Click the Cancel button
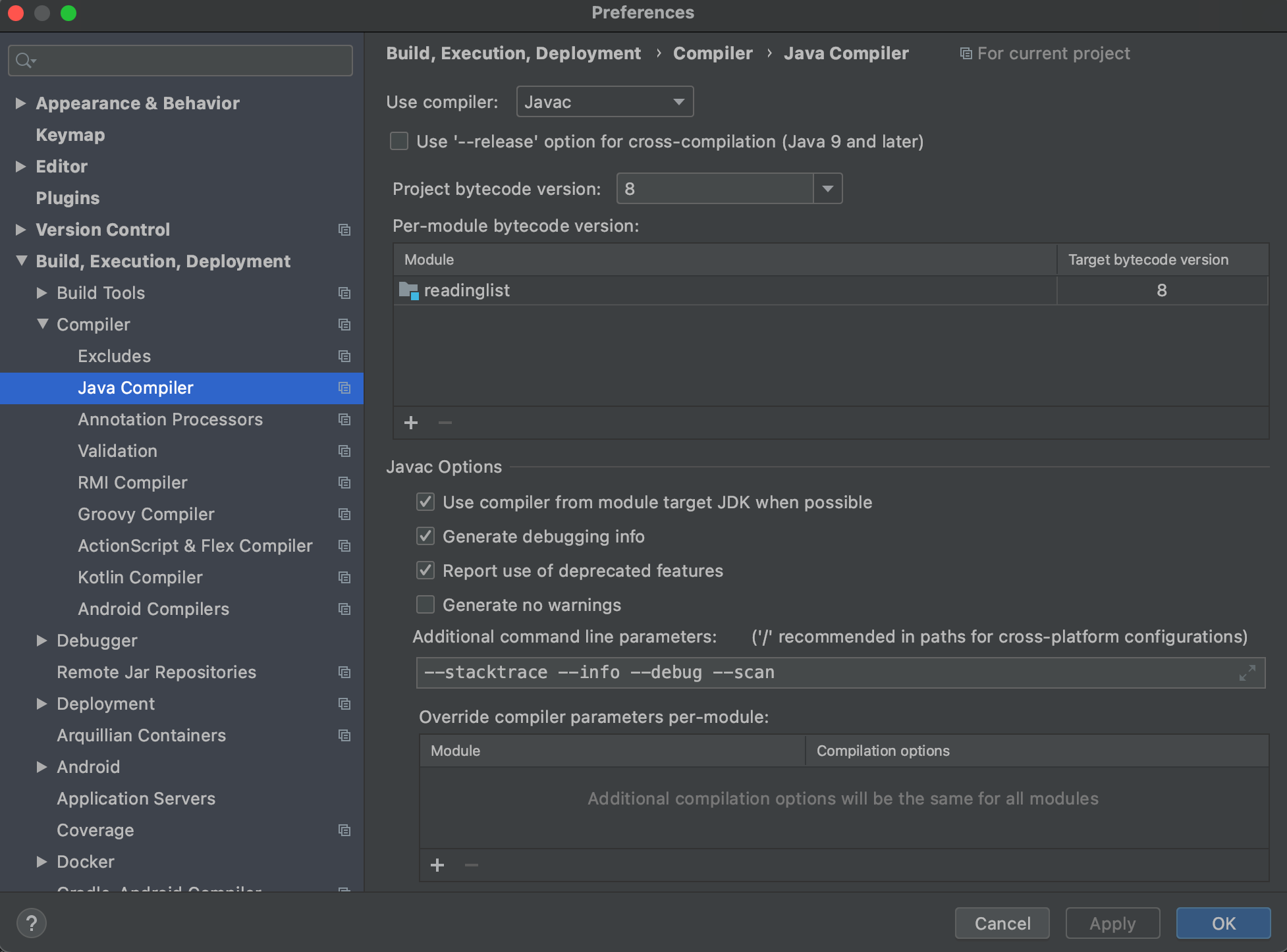The height and width of the screenshot is (952, 1287). pyautogui.click(x=1002, y=923)
